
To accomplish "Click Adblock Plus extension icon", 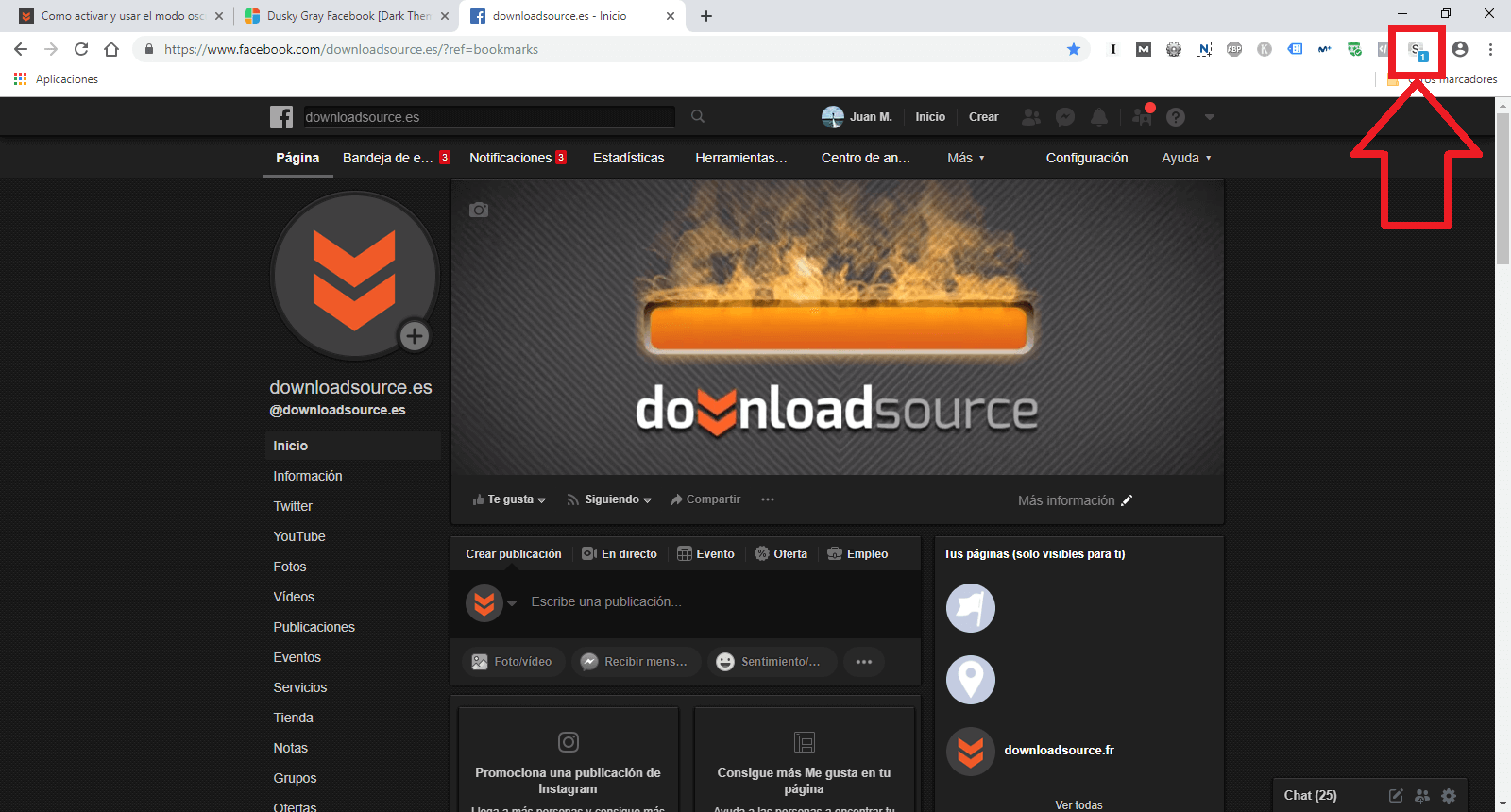I will click(1234, 49).
